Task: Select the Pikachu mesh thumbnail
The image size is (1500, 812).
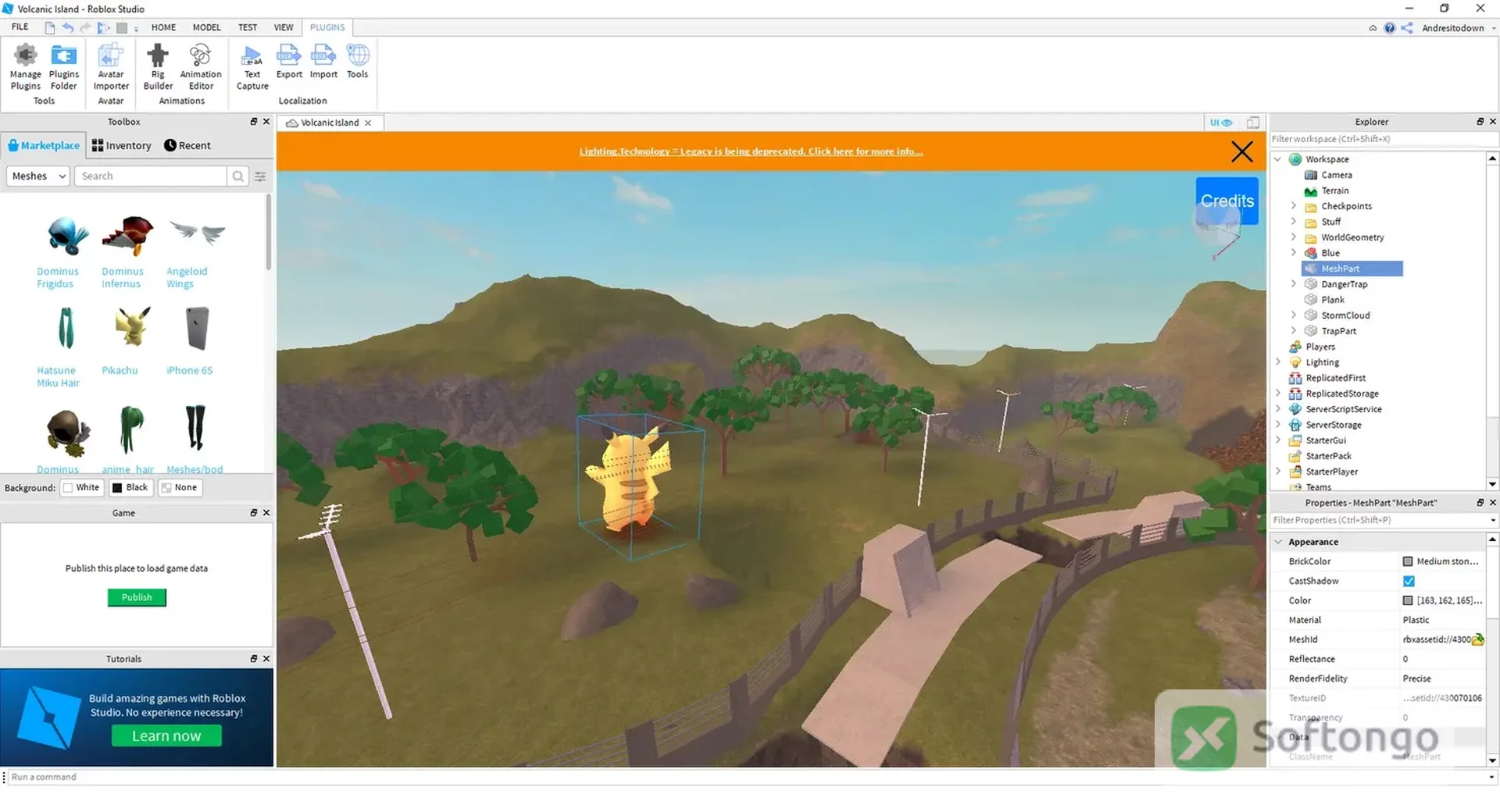Action: pyautogui.click(x=132, y=327)
